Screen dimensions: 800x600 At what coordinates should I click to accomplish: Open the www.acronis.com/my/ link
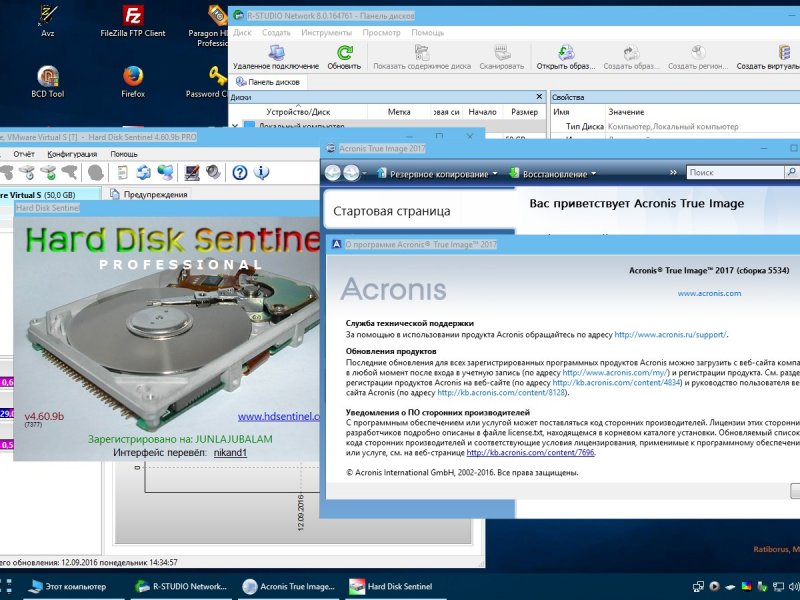(615, 373)
